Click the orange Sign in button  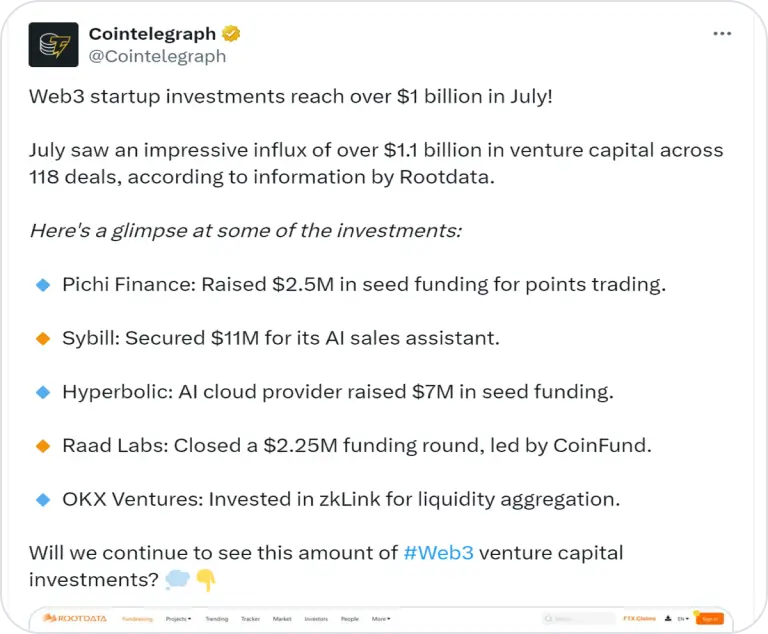pyautogui.click(x=708, y=619)
